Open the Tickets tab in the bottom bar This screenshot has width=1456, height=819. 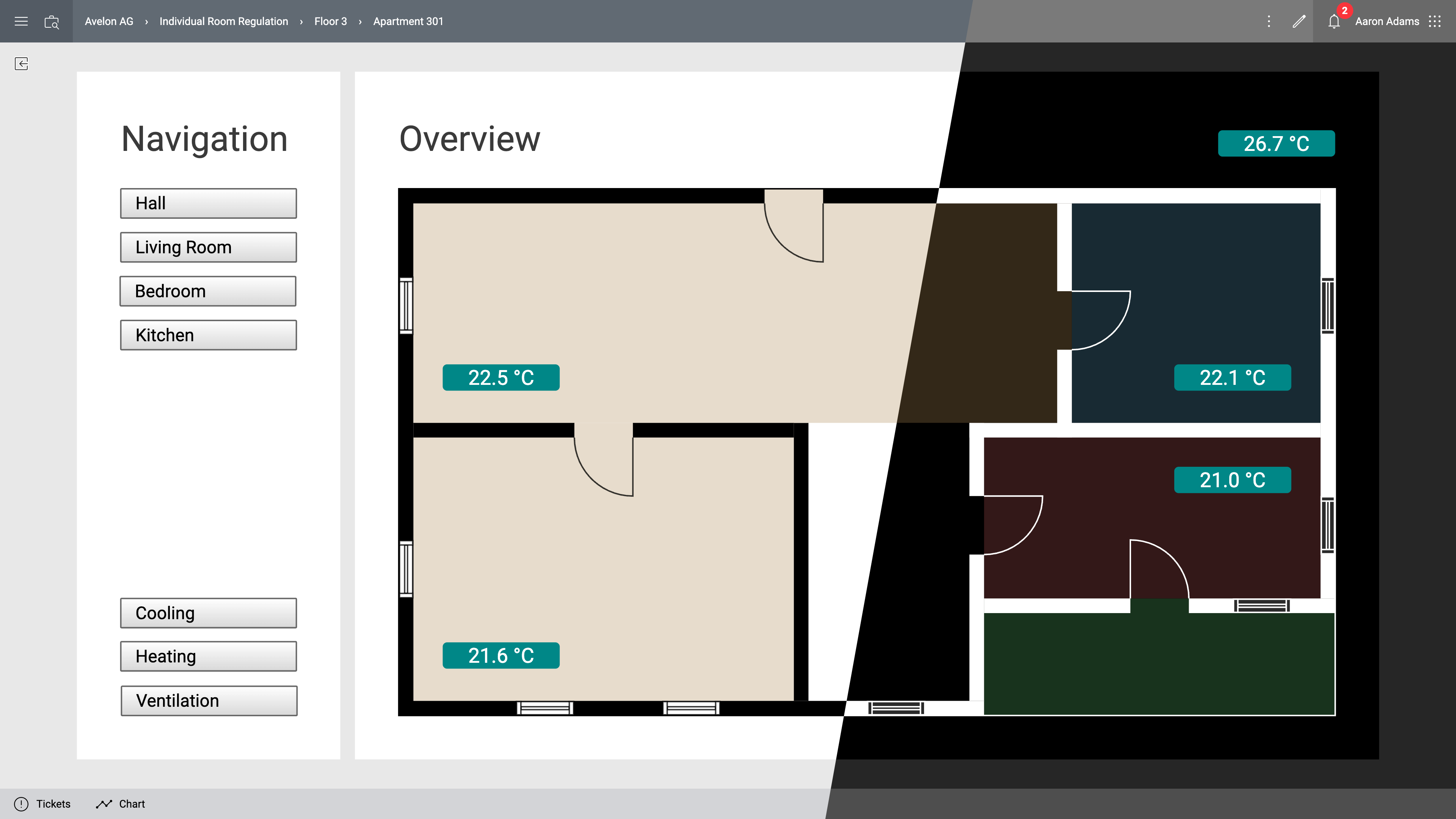[x=42, y=804]
